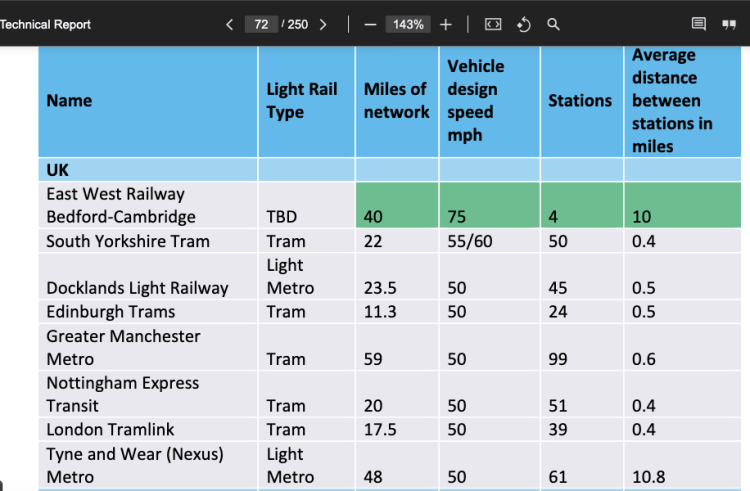Select the Docklands Light Railway cell
750x491 pixels.
click(137, 288)
